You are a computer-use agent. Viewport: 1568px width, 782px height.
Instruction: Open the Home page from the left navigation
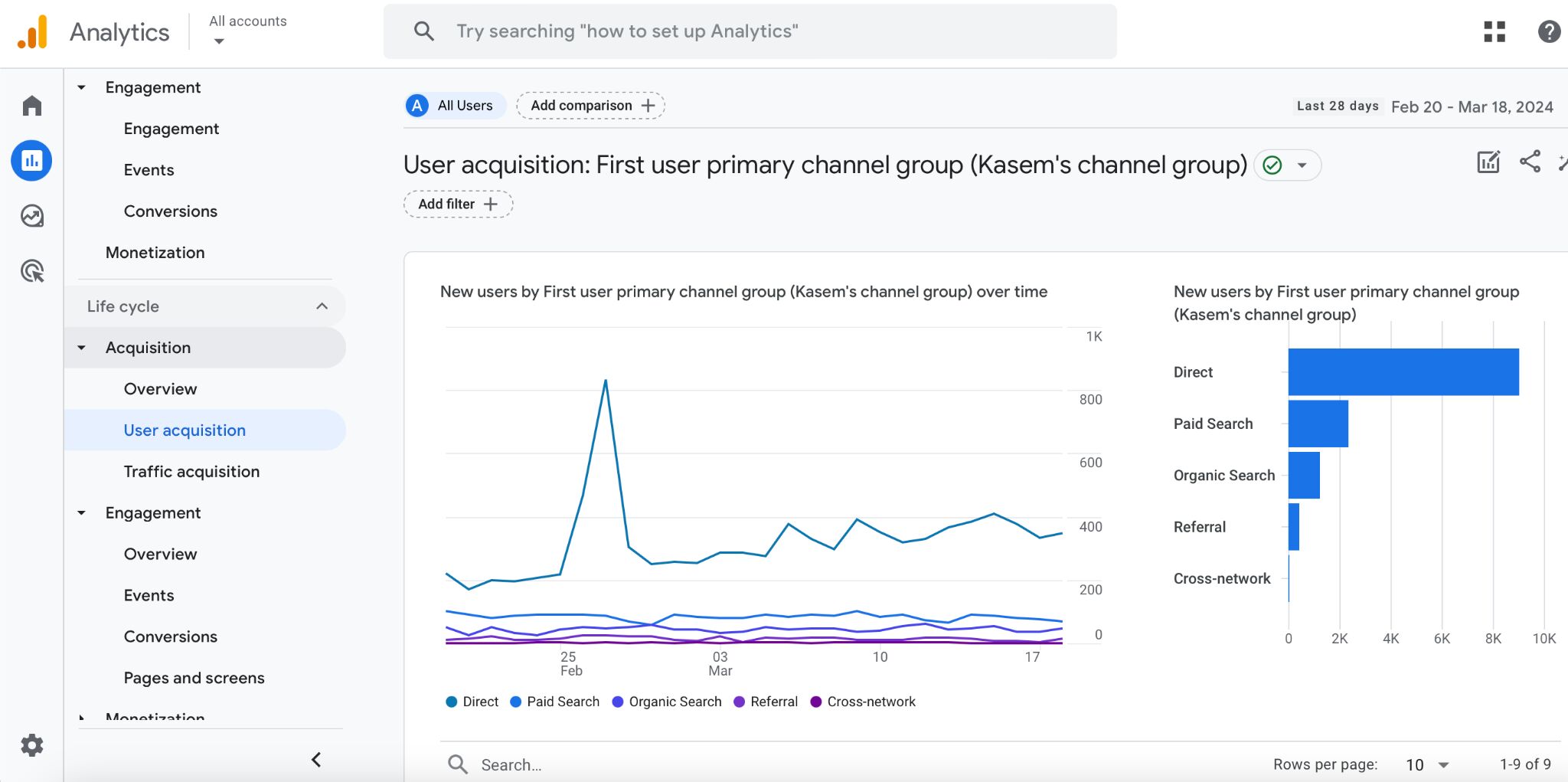pyautogui.click(x=31, y=105)
